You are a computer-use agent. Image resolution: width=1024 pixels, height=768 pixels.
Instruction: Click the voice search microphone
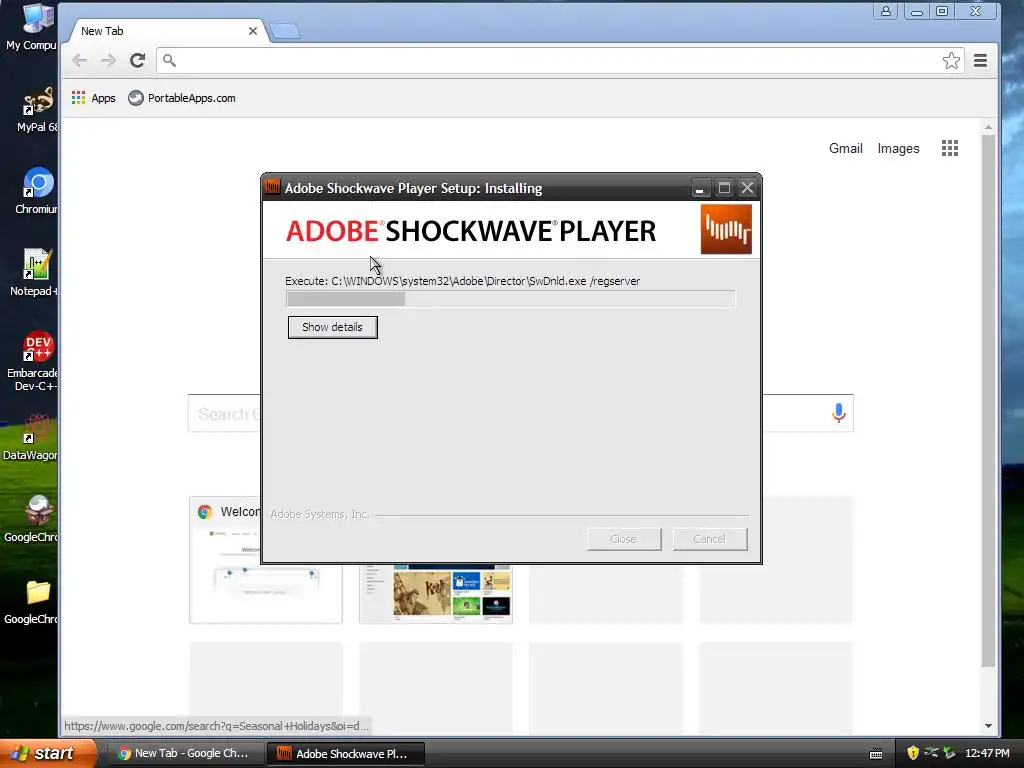pyautogui.click(x=839, y=413)
